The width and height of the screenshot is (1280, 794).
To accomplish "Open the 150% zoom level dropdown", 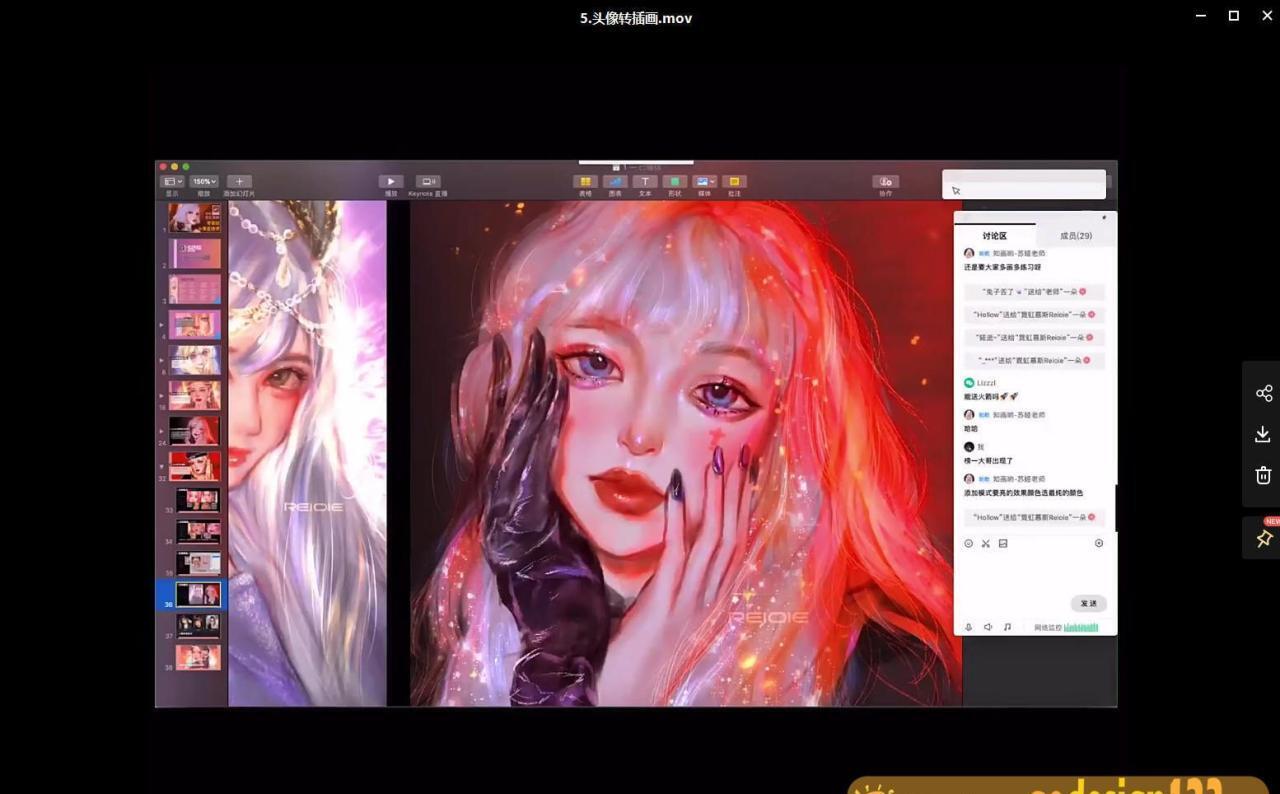I will click(204, 182).
